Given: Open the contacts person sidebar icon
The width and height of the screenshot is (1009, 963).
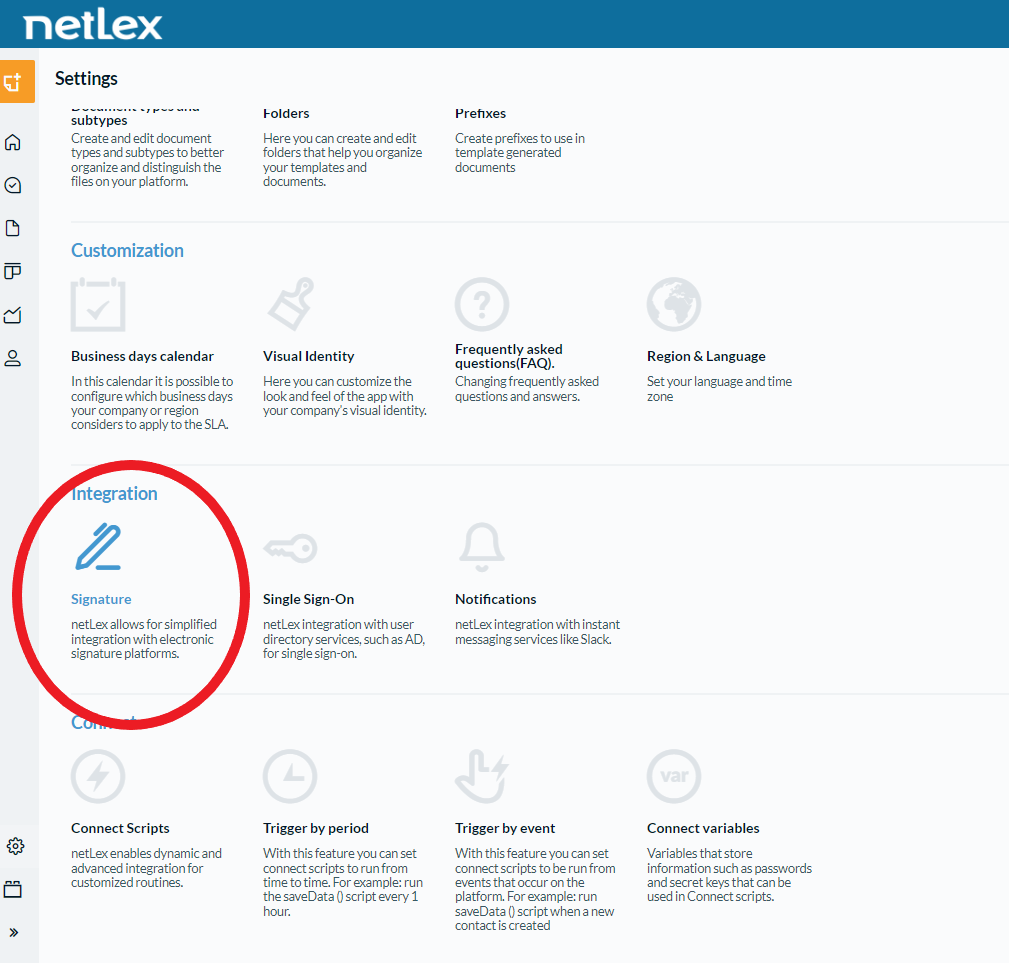Looking at the screenshot, I should pos(13,358).
